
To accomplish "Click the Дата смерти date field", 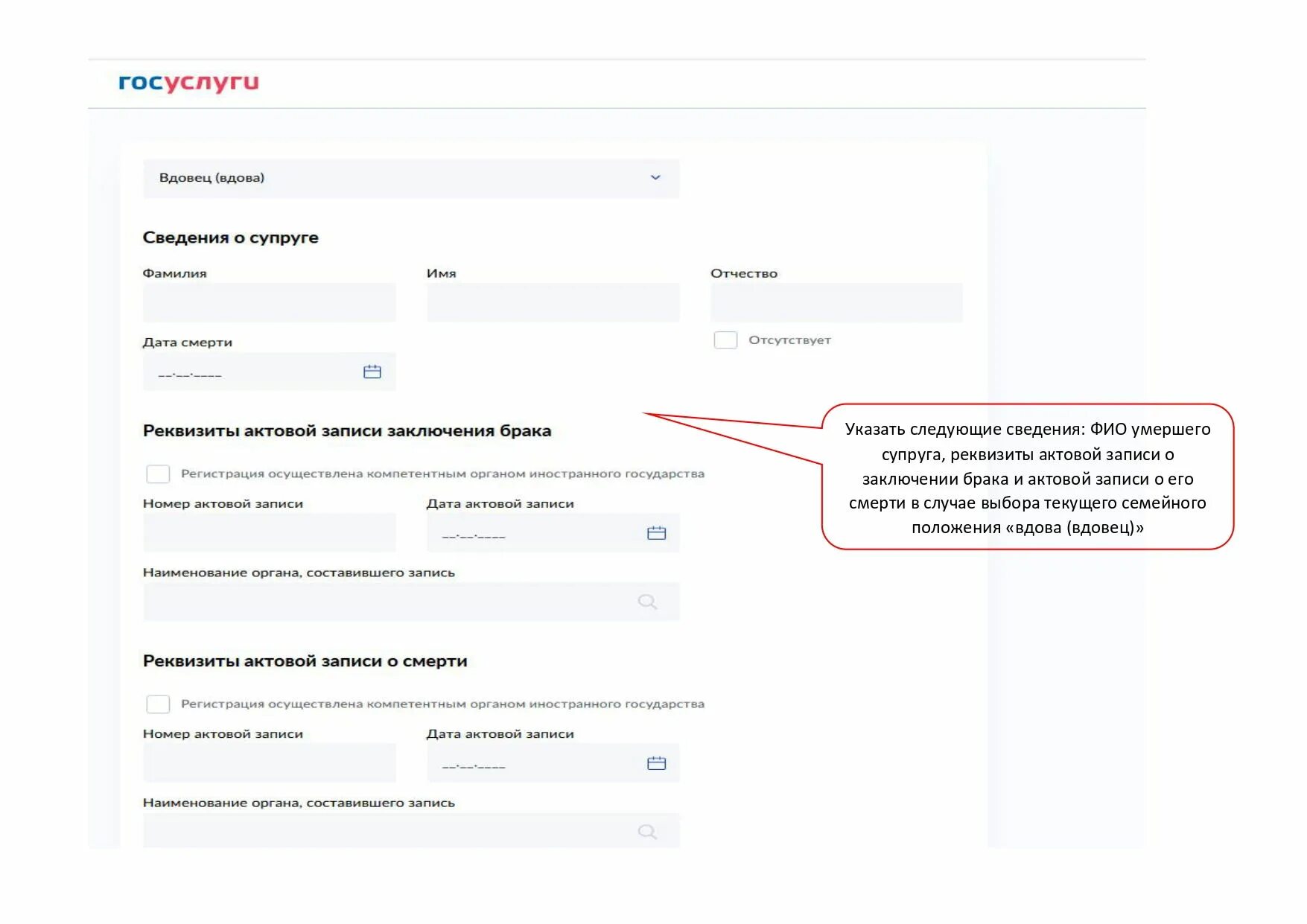I will (269, 372).
